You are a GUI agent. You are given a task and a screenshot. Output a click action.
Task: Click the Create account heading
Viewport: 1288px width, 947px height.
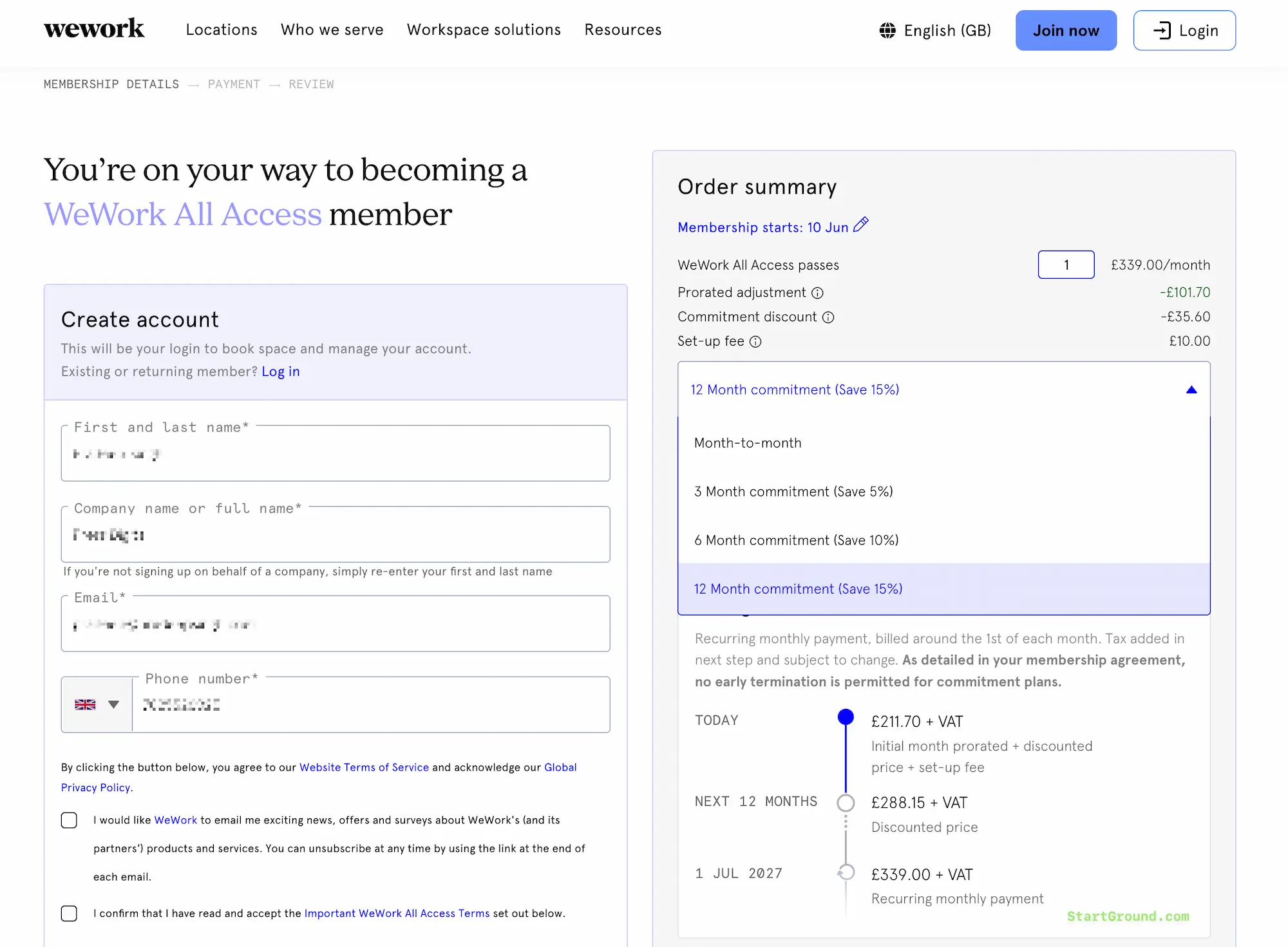tap(140, 320)
